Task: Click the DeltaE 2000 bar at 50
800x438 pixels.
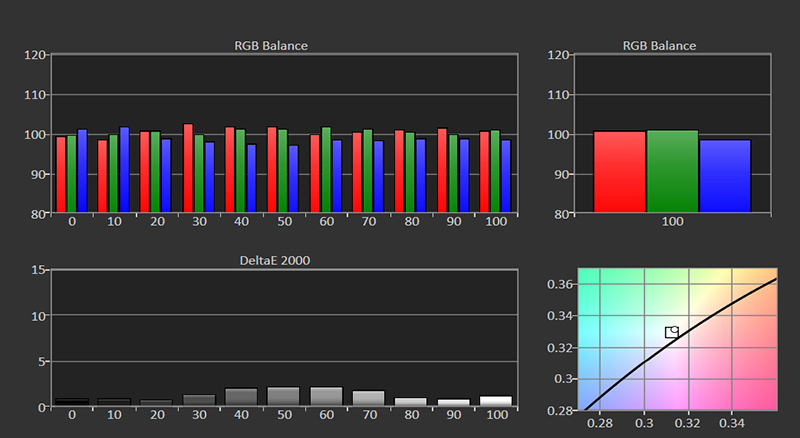Action: pyautogui.click(x=283, y=397)
